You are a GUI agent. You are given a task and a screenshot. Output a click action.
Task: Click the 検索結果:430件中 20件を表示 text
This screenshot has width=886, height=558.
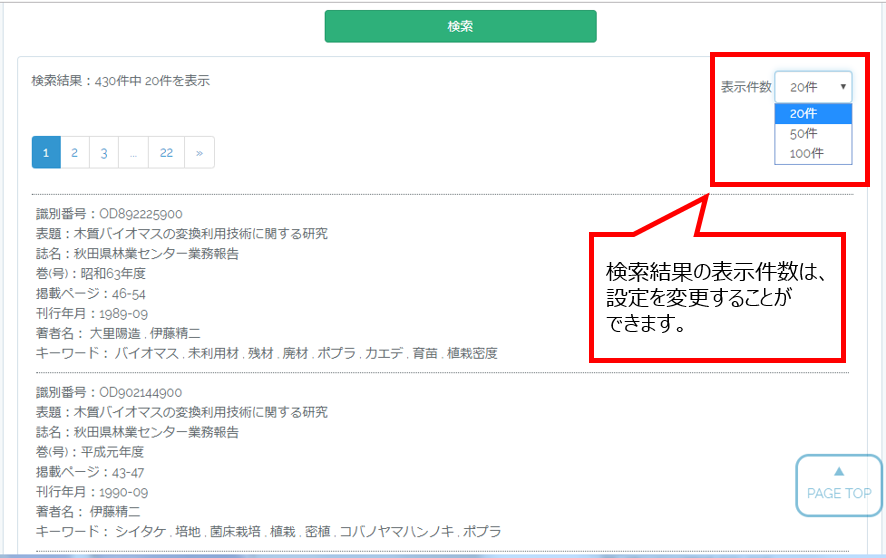click(120, 81)
